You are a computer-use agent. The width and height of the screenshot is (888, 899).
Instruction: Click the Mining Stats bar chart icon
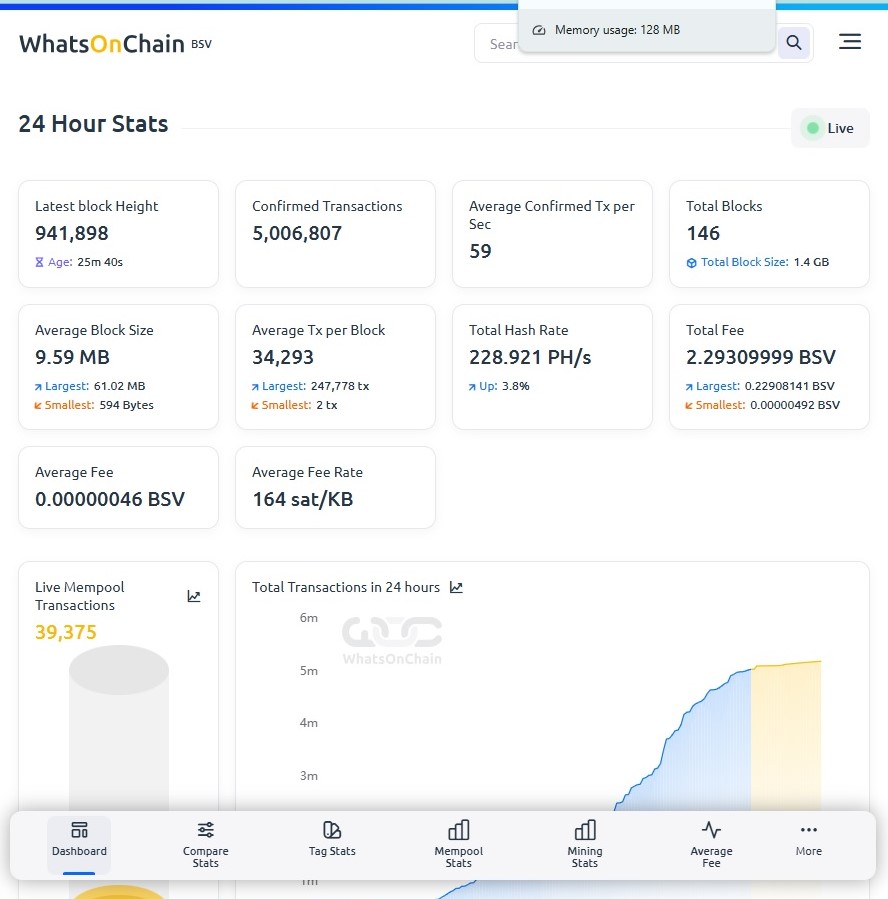pyautogui.click(x=585, y=830)
